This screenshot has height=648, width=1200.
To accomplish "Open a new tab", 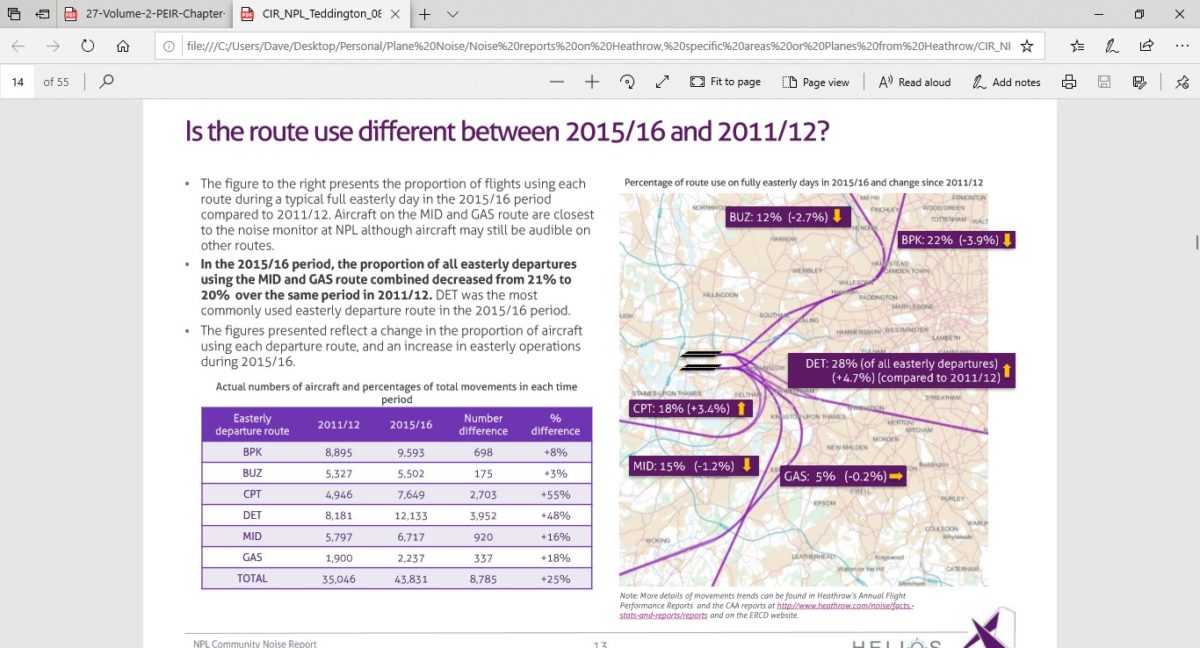I will click(x=425, y=15).
